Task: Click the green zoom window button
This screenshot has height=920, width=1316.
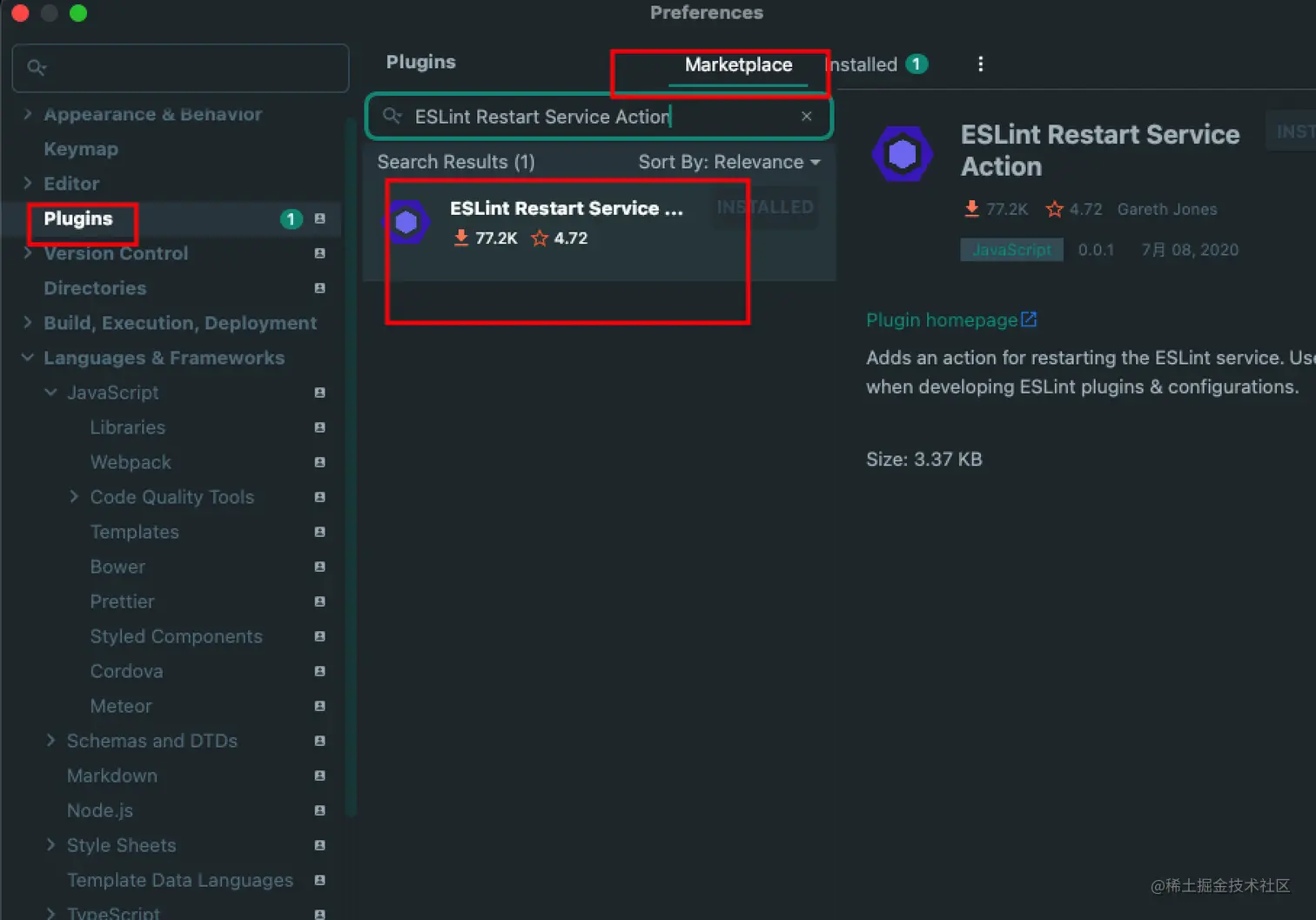Action: (x=77, y=13)
